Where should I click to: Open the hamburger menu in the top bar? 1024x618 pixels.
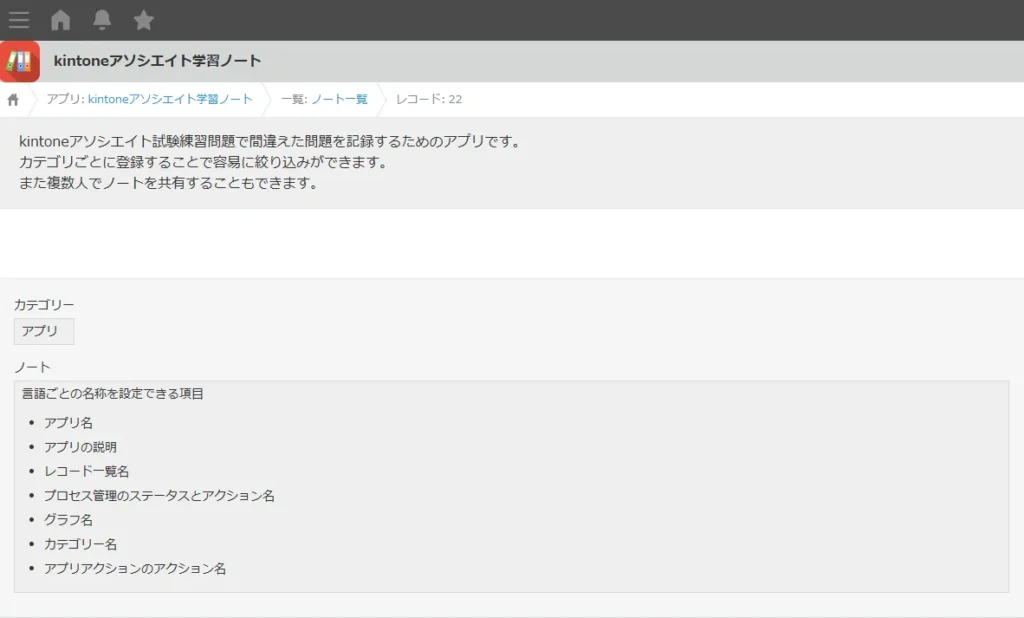(x=18, y=19)
